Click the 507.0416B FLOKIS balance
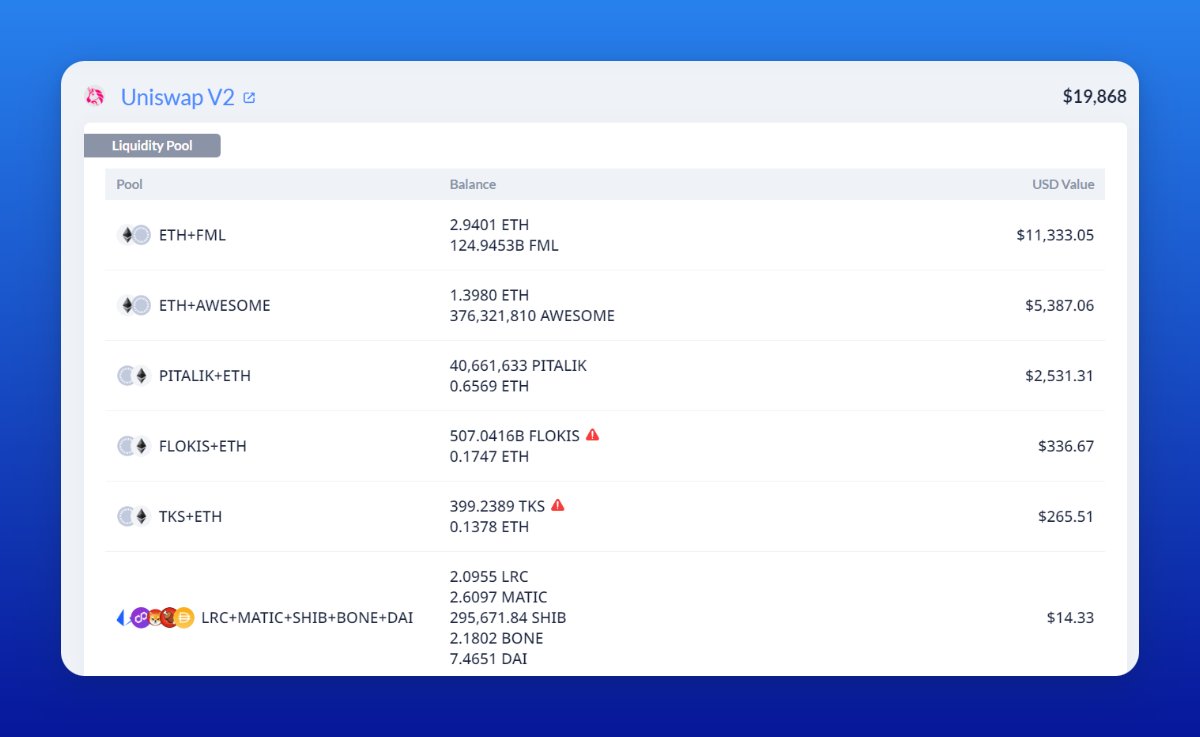1200x737 pixels. coord(514,436)
